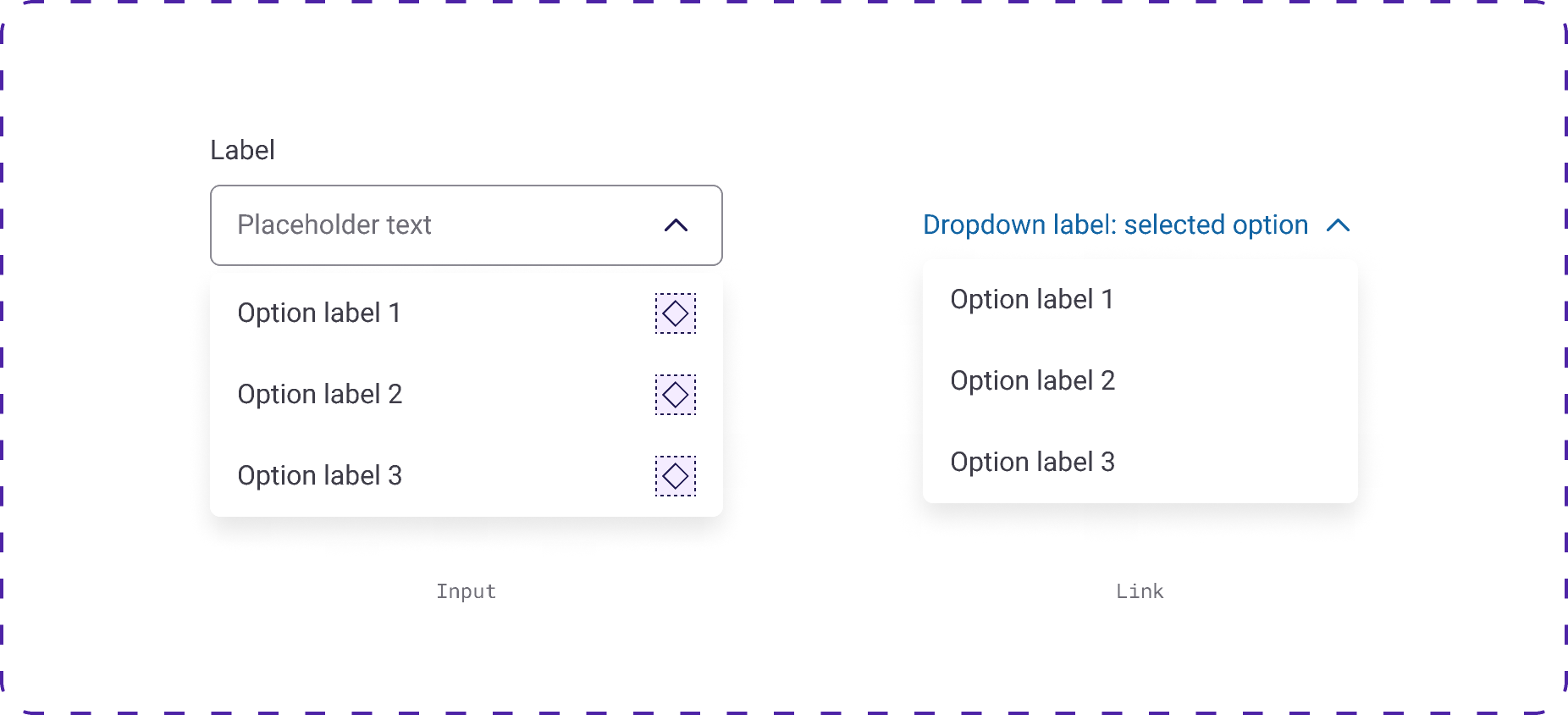This screenshot has width=1568, height=715.
Task: Toggle the swap placeholder for Option label 1
Action: tap(675, 313)
